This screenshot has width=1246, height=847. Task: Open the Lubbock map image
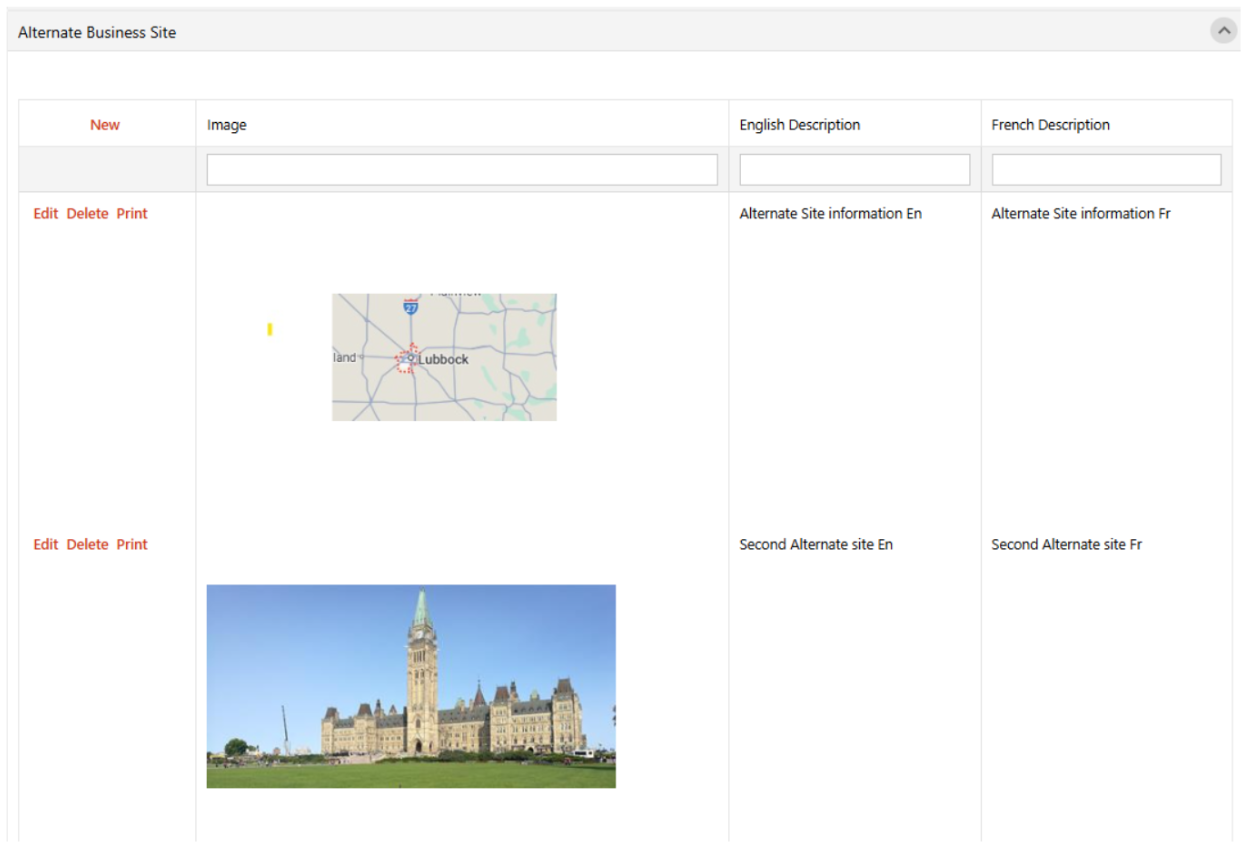[x=444, y=357]
